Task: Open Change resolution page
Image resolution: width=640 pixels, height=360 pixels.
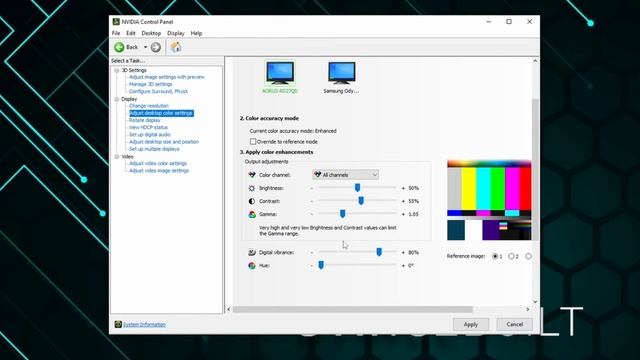Action: click(149, 106)
